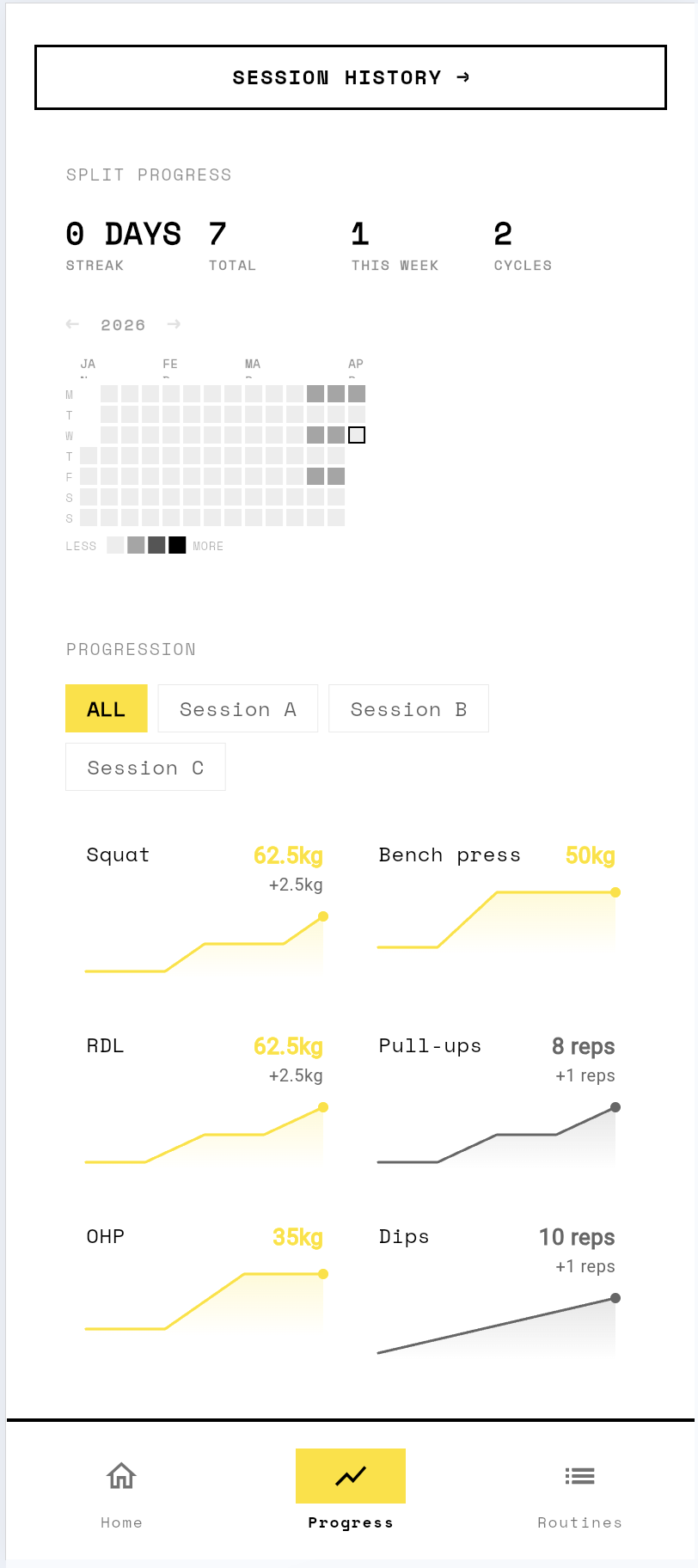Click the lightest square in the LESS legend
This screenshot has height=1568, width=698.
click(114, 545)
